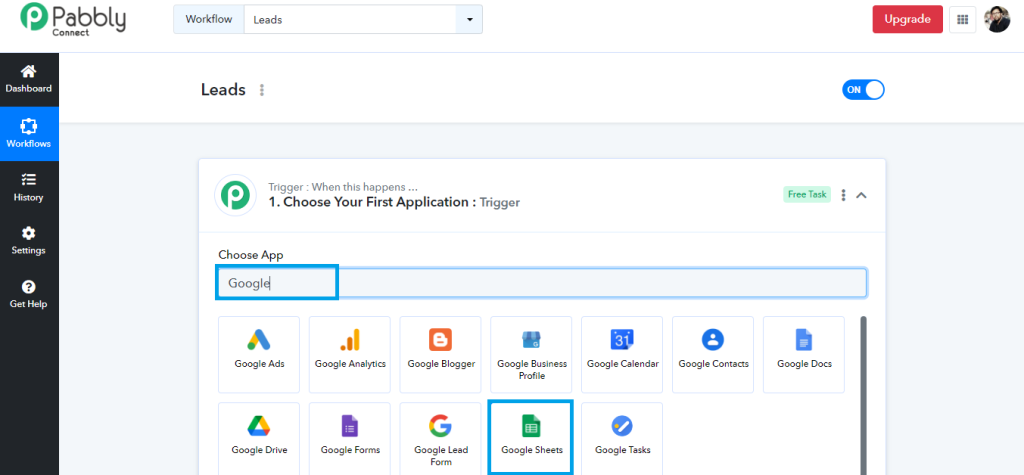Image resolution: width=1024 pixels, height=475 pixels.
Task: Select the Google Business Profile app
Action: click(x=532, y=355)
